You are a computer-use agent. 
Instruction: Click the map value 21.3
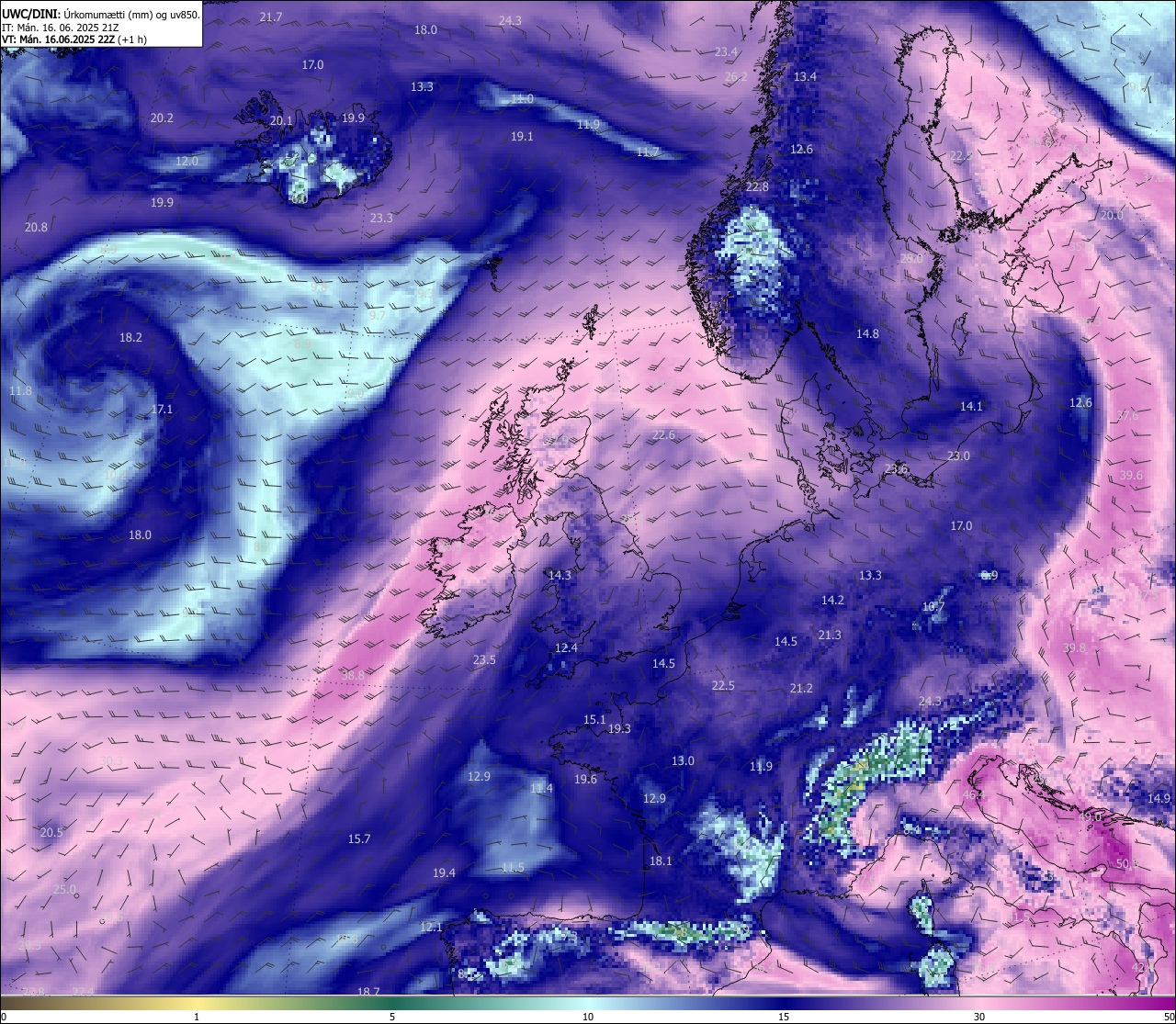(x=830, y=635)
